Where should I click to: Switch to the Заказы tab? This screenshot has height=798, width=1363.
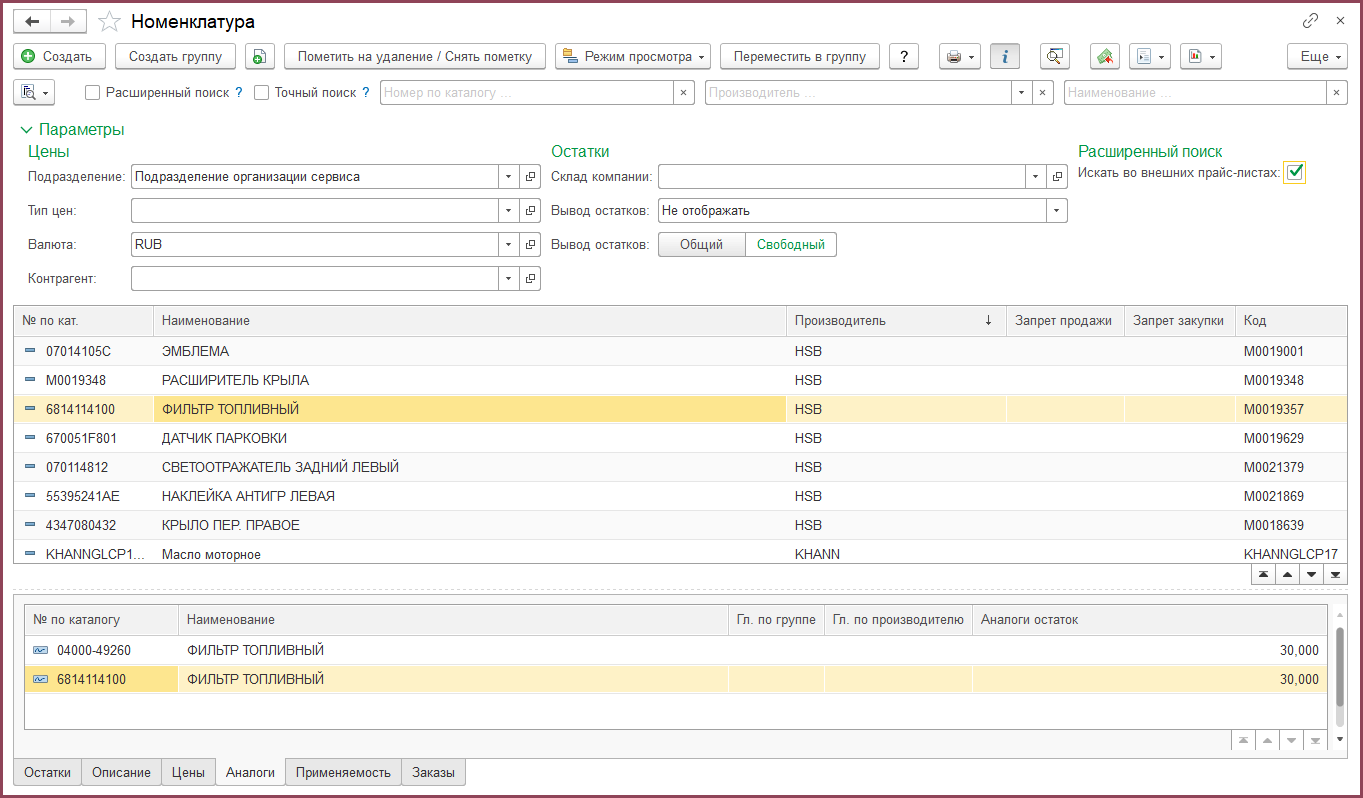(433, 772)
